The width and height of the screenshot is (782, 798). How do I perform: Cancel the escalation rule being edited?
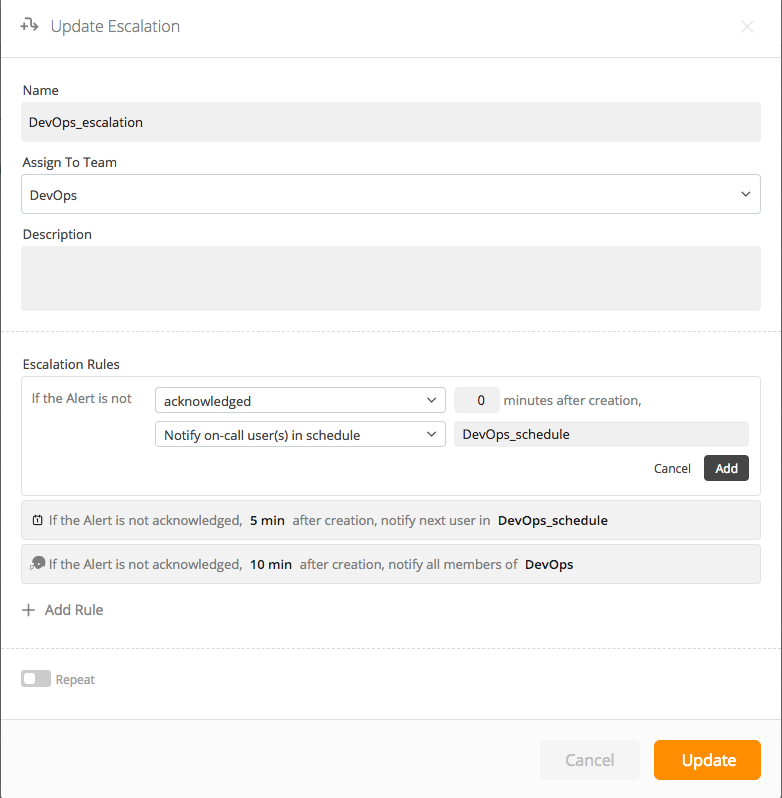coord(672,469)
